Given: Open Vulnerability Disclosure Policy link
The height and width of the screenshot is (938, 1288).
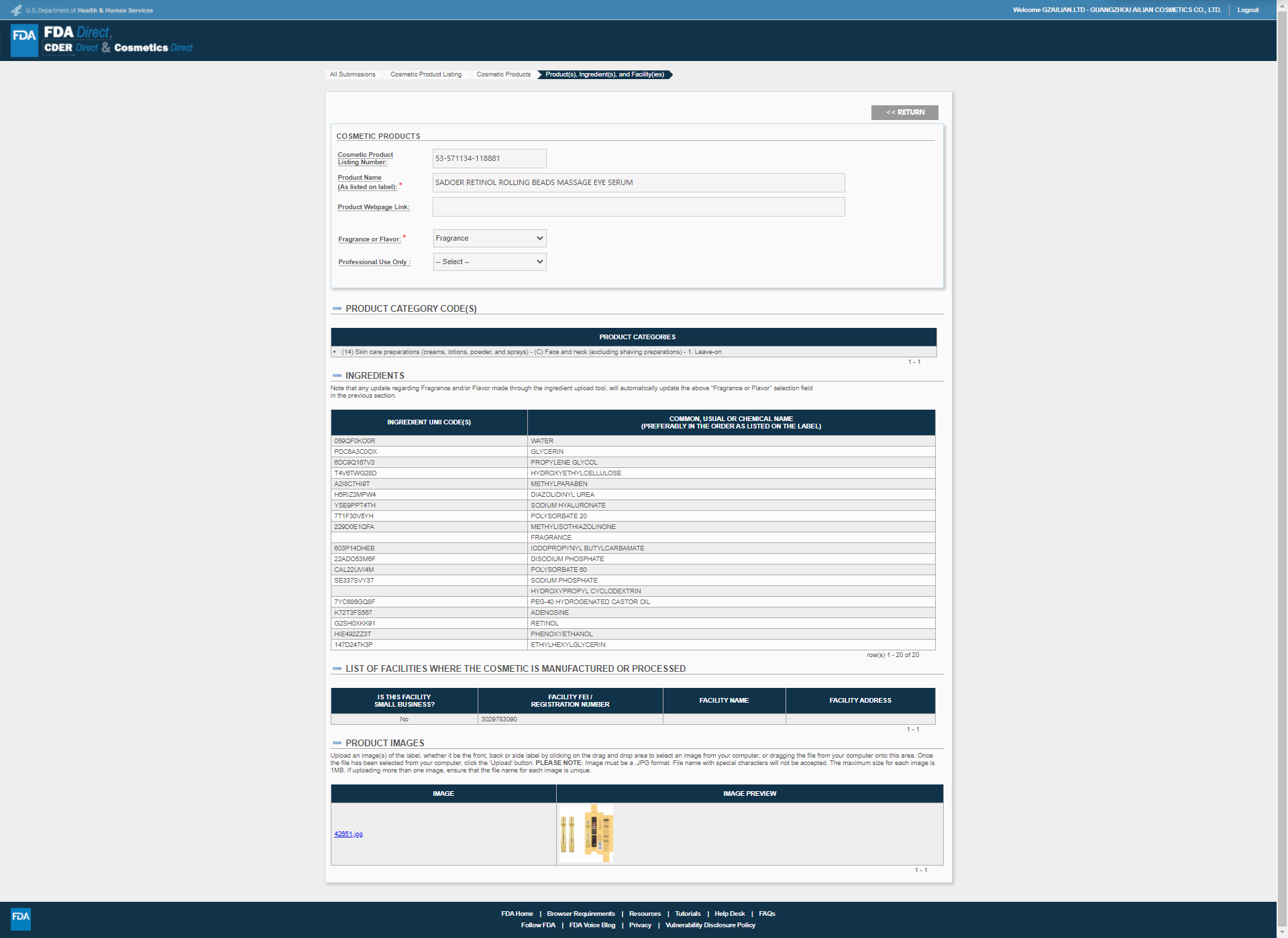Looking at the screenshot, I should pyautogui.click(x=710, y=925).
